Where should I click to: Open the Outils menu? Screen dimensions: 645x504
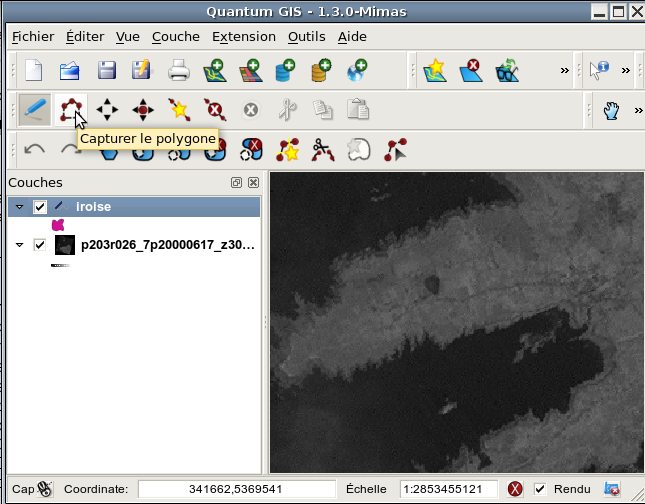(307, 37)
